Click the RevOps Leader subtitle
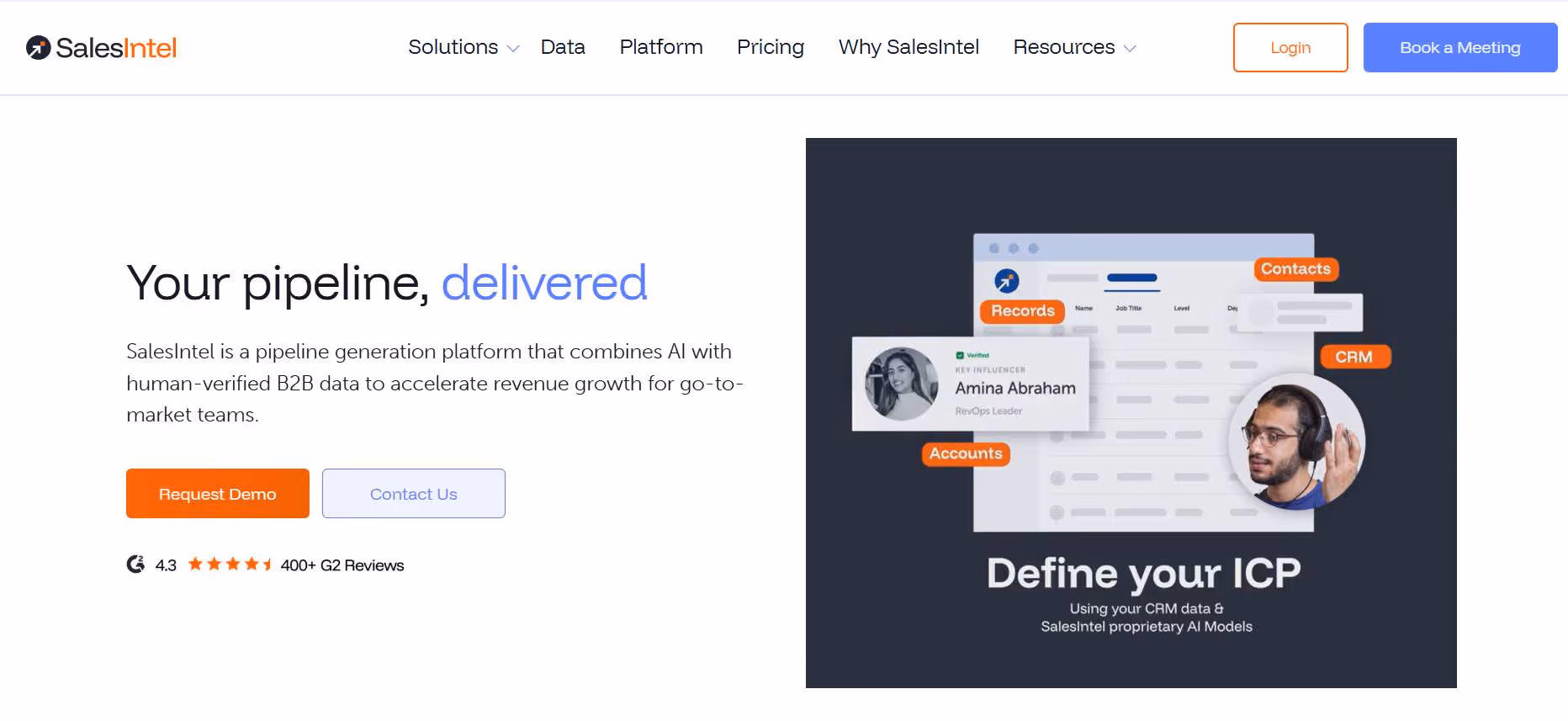 [x=988, y=411]
